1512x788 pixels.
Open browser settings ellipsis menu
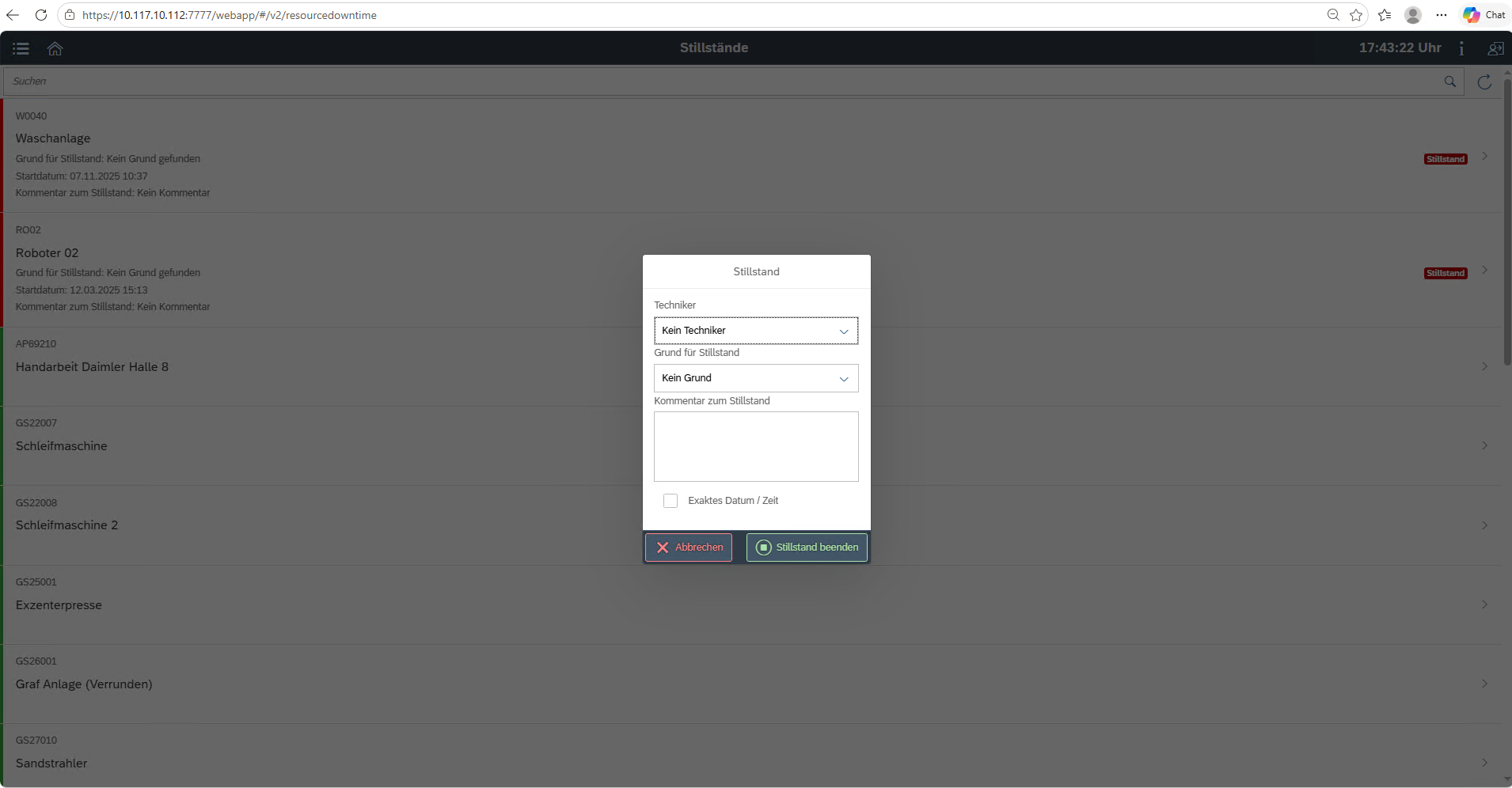(x=1442, y=15)
